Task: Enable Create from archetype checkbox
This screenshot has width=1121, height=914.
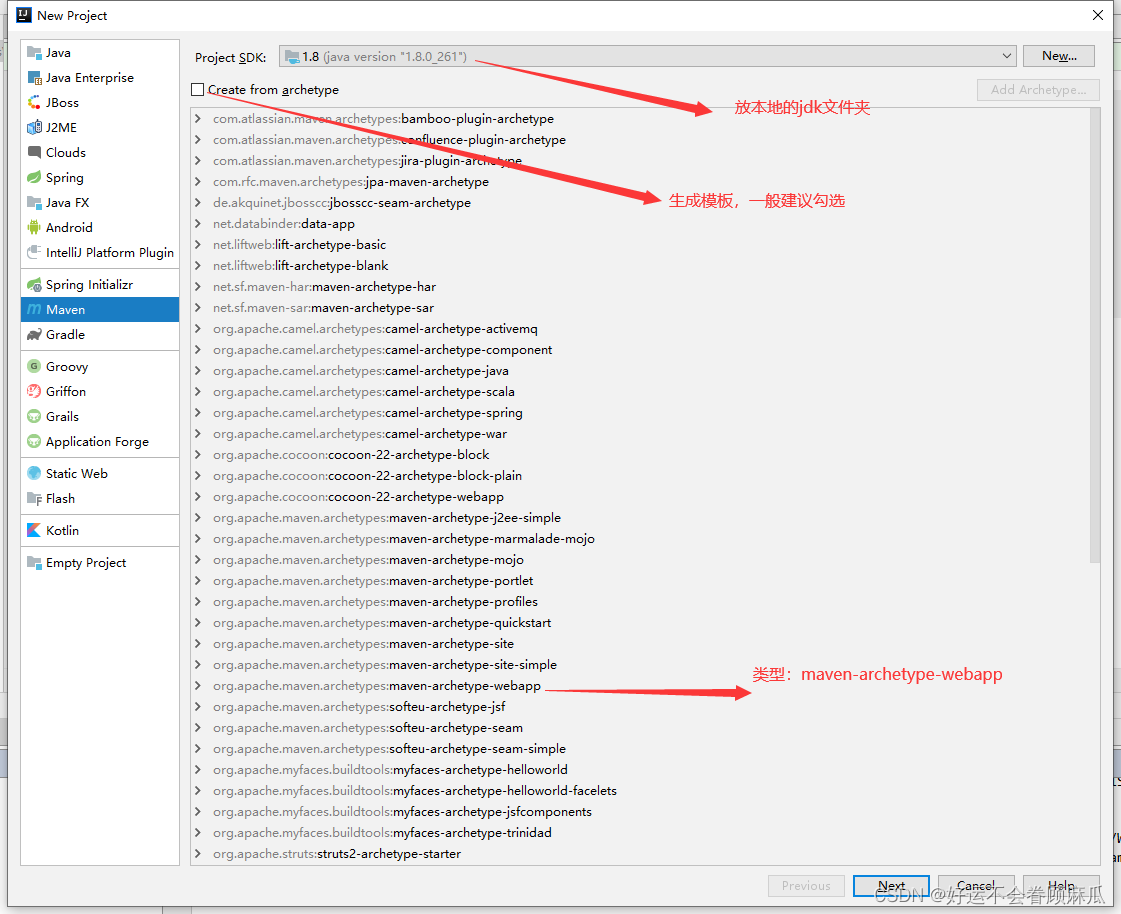Action: 198,89
